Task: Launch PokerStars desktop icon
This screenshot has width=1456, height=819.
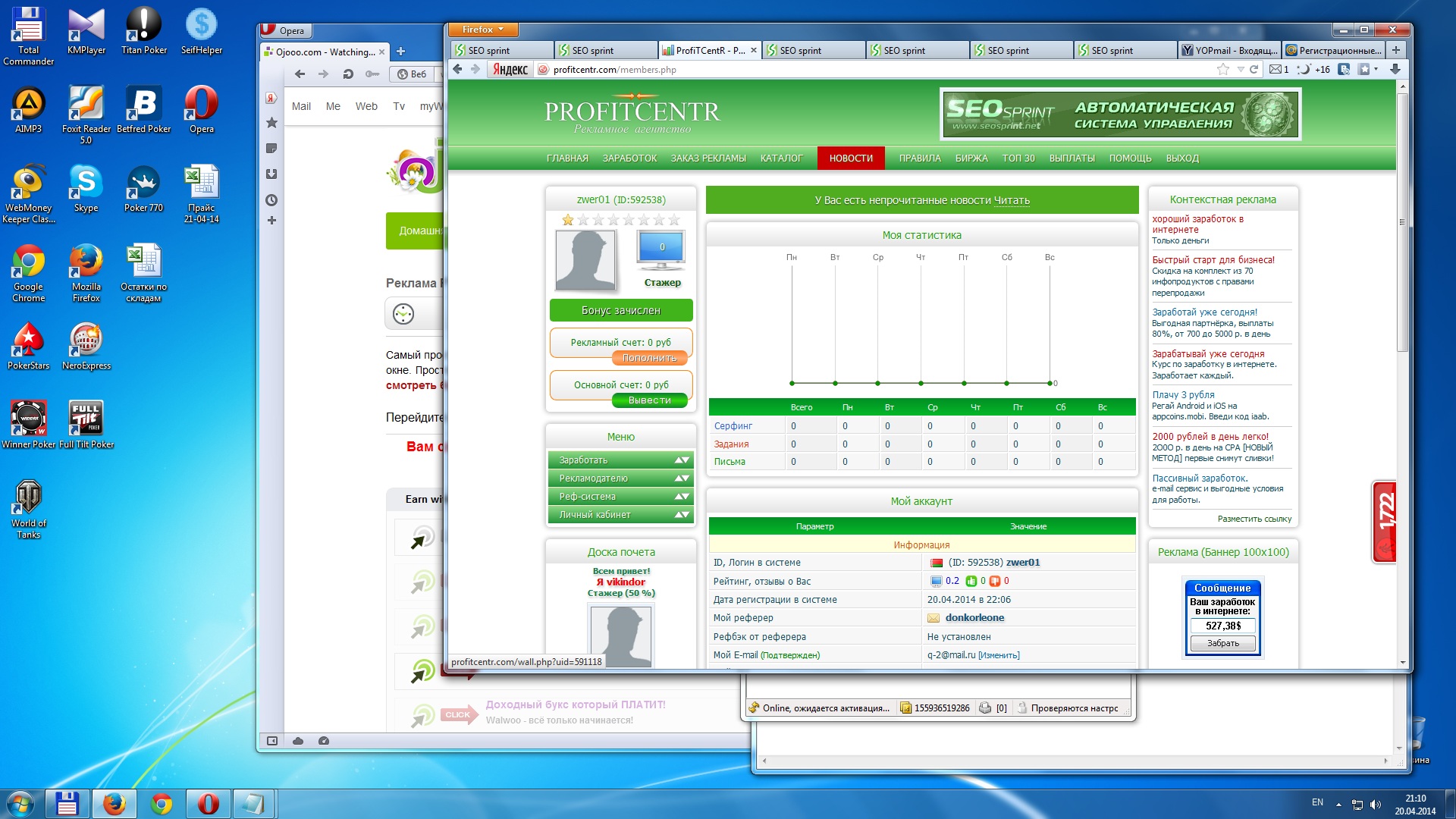Action: tap(28, 346)
